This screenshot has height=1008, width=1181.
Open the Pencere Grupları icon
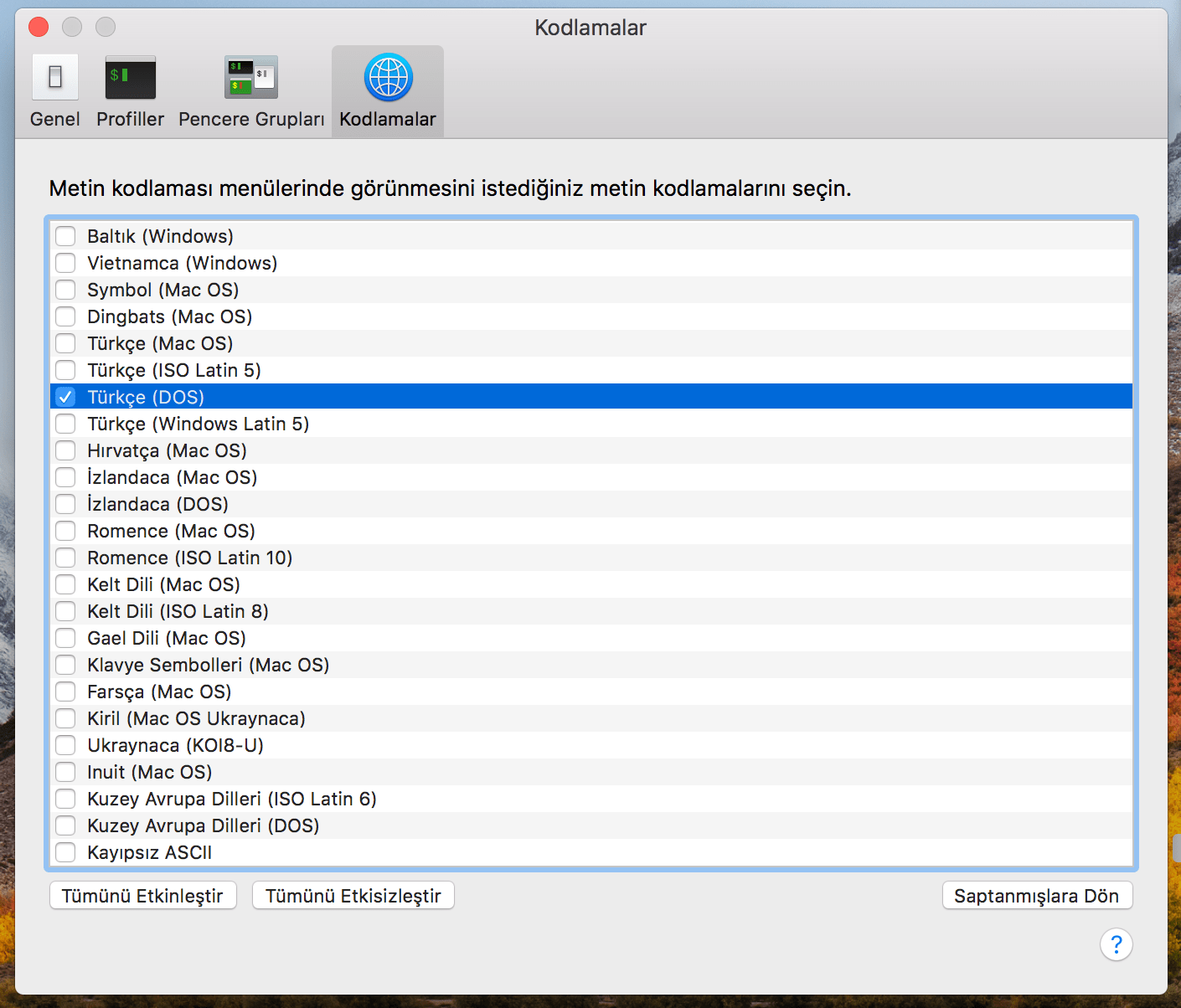coord(251,78)
